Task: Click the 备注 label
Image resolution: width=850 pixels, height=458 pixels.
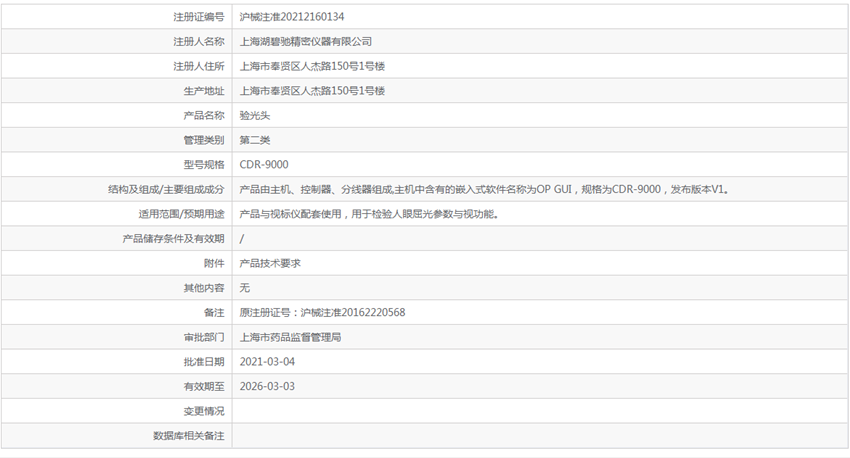Action: 214,313
